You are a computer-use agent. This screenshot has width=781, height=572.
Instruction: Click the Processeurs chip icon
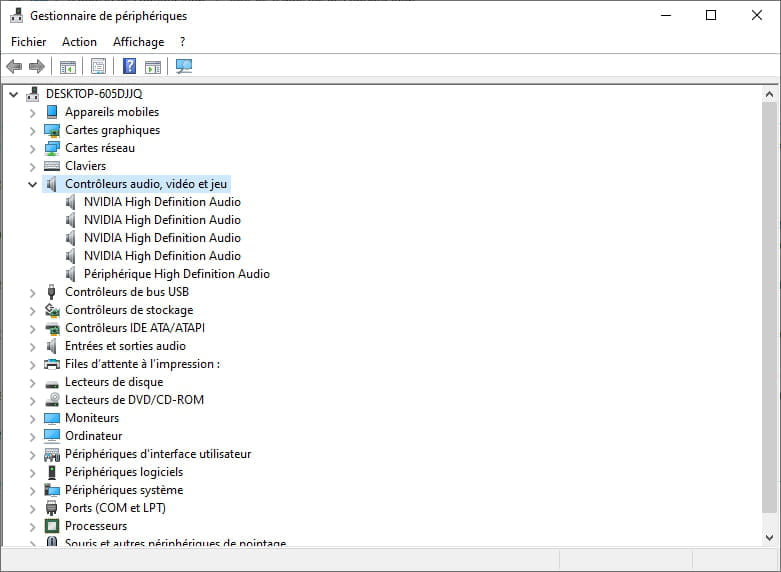[52, 526]
